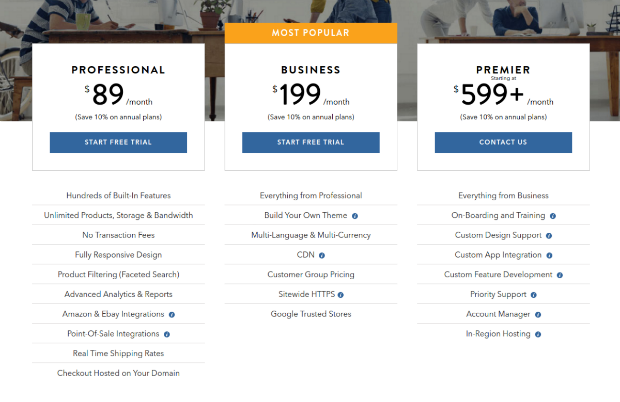Click info icon beside In-Region Hosting
The width and height of the screenshot is (620, 402).
tap(538, 334)
